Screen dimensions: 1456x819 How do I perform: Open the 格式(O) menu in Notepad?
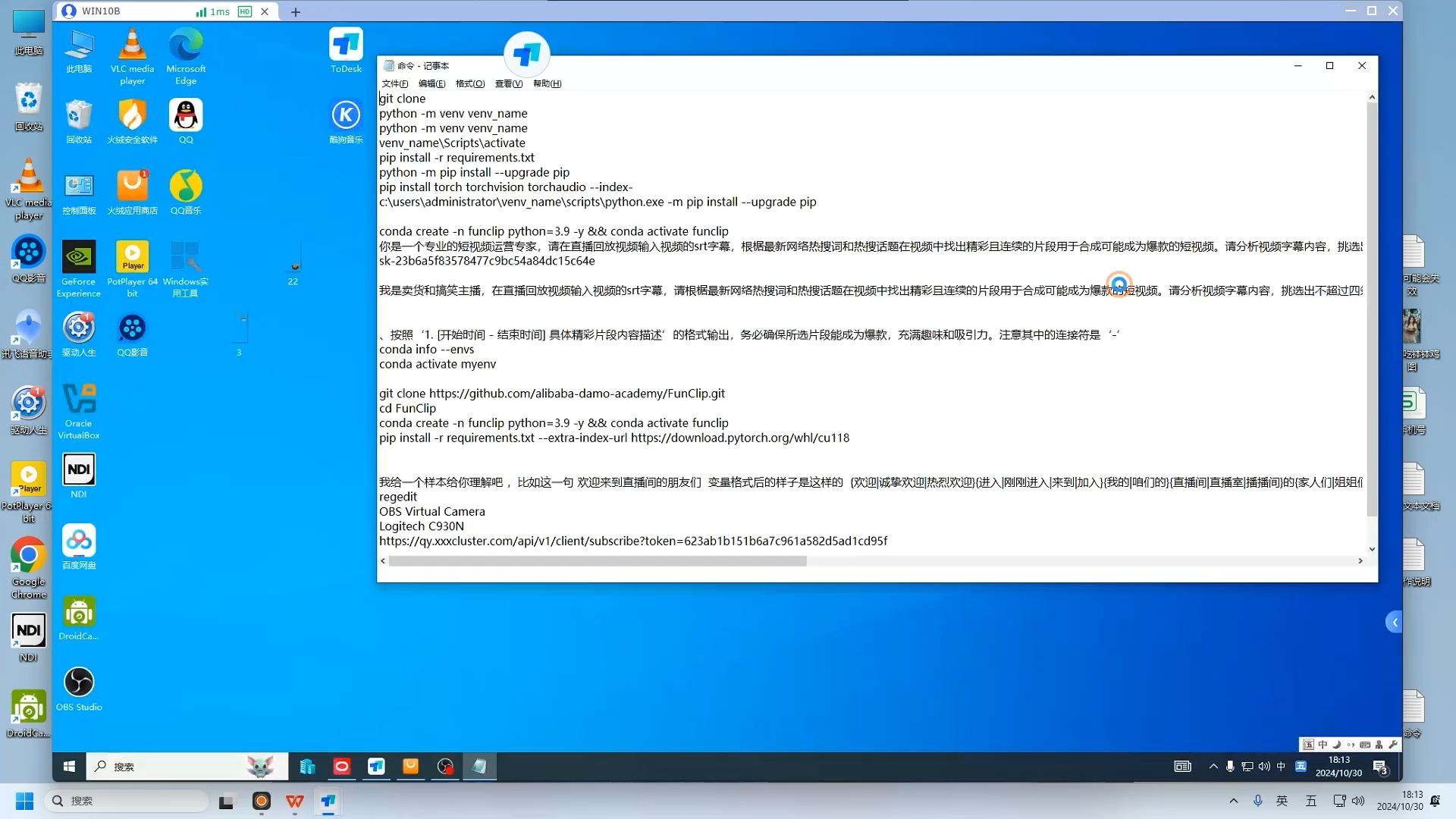pyautogui.click(x=469, y=83)
